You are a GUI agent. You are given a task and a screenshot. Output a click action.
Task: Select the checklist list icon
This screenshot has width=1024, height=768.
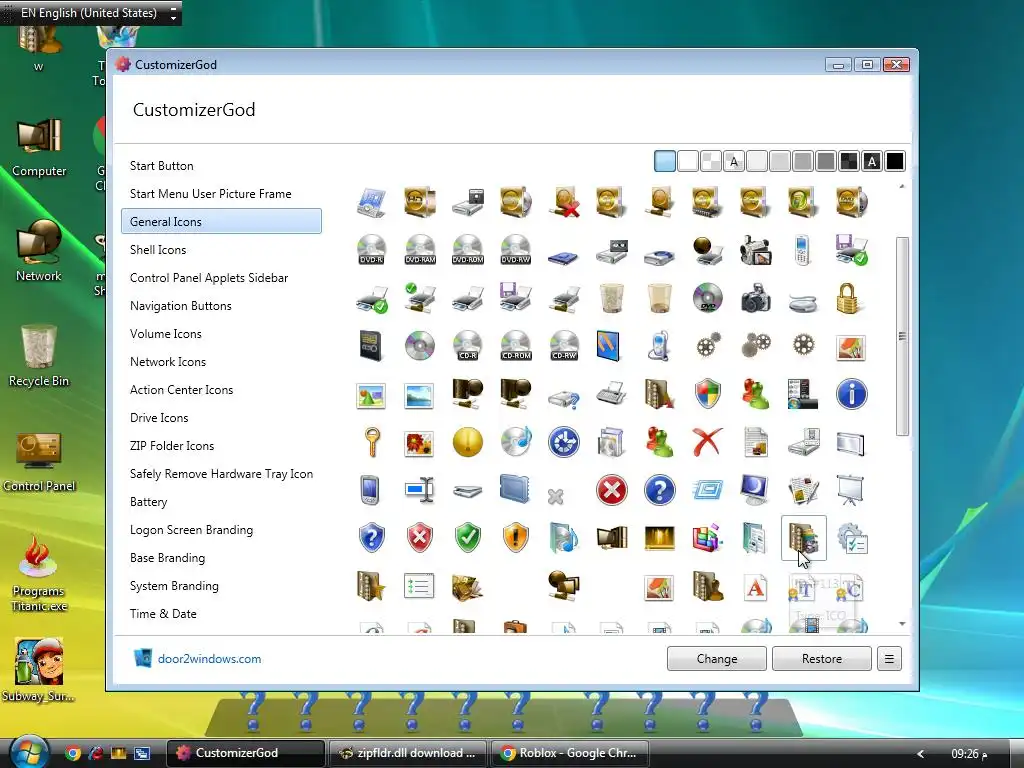pos(419,586)
